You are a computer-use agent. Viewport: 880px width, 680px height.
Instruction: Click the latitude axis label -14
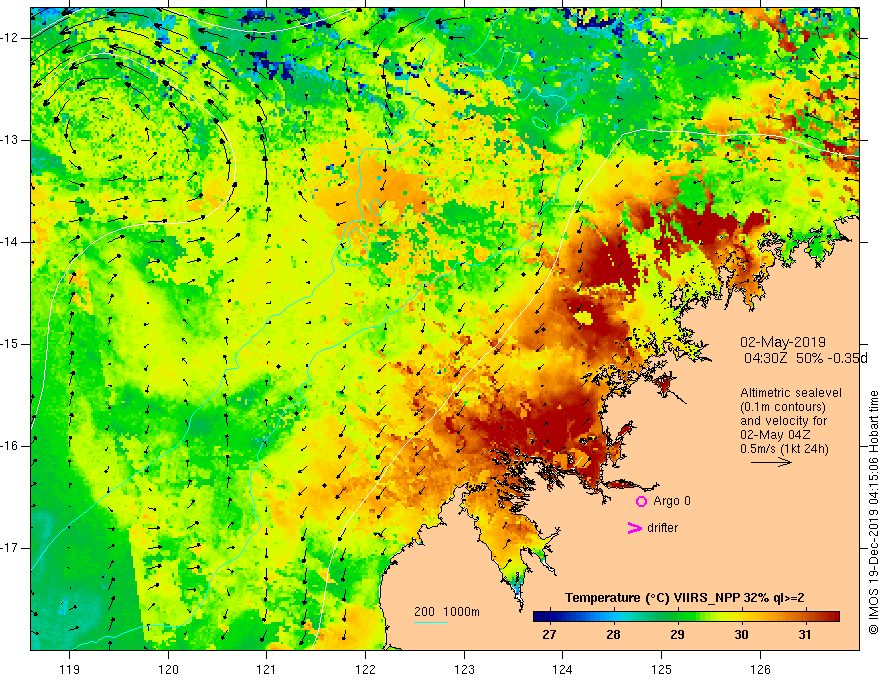pyautogui.click(x=10, y=242)
